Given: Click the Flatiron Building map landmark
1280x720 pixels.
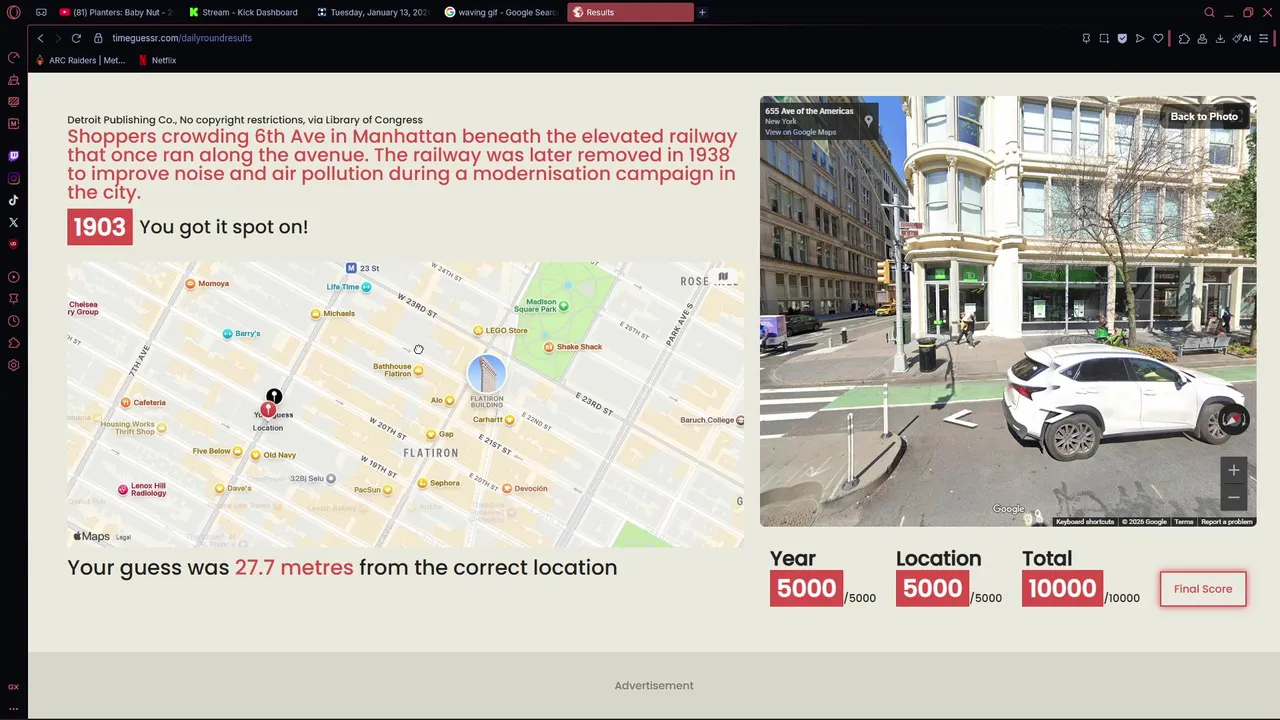Looking at the screenshot, I should click(487, 375).
